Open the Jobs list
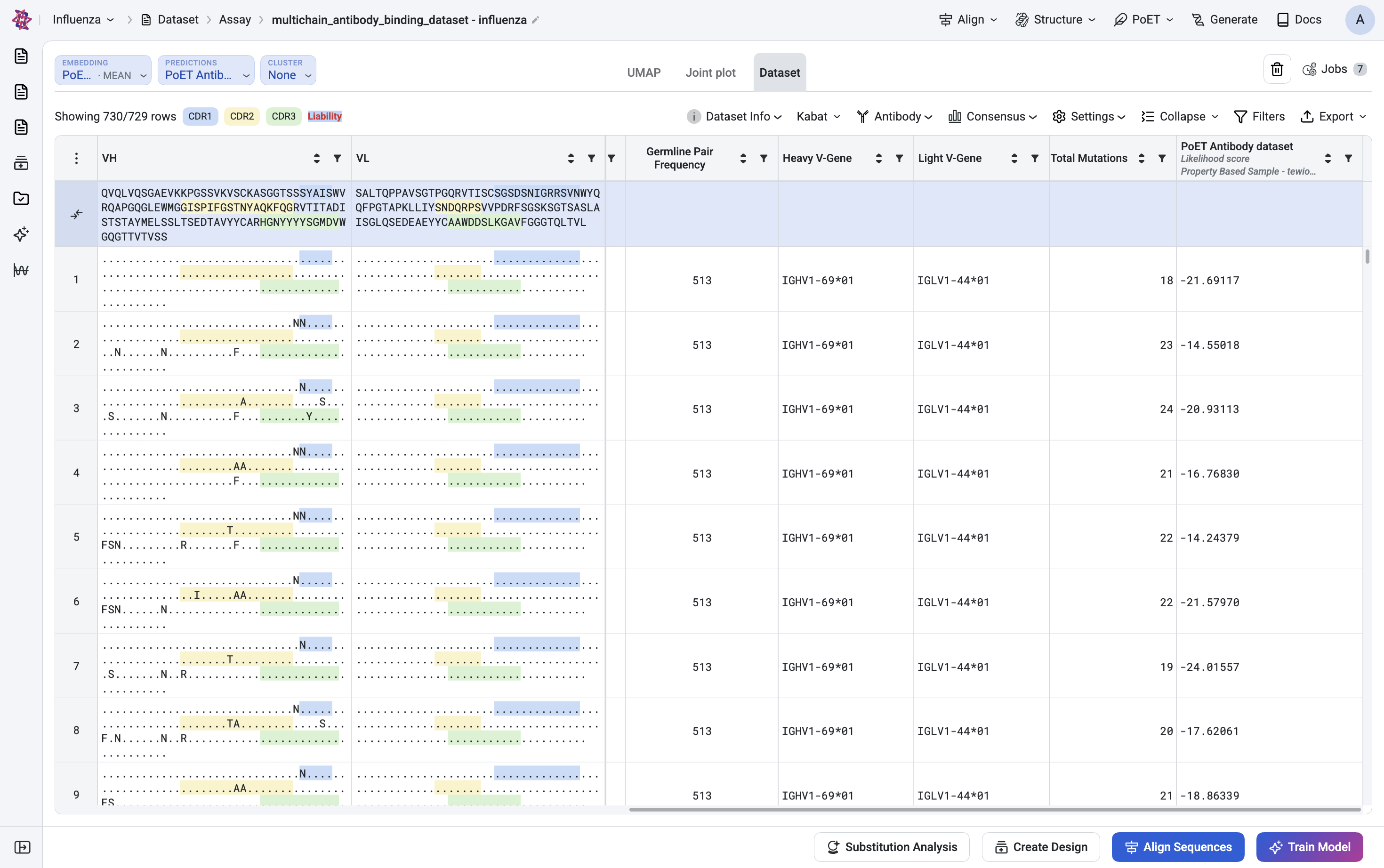 click(x=1334, y=70)
